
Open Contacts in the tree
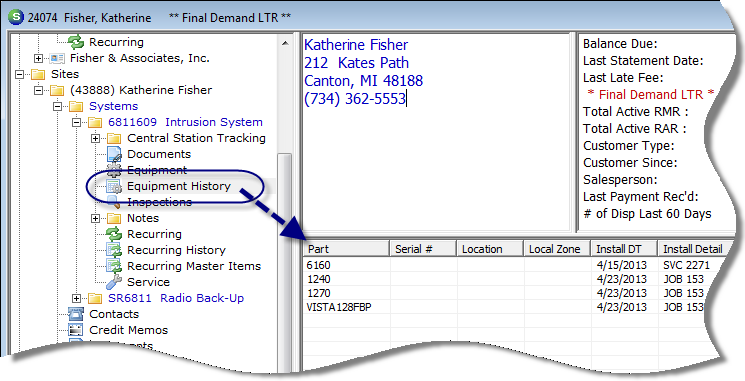coord(114,314)
